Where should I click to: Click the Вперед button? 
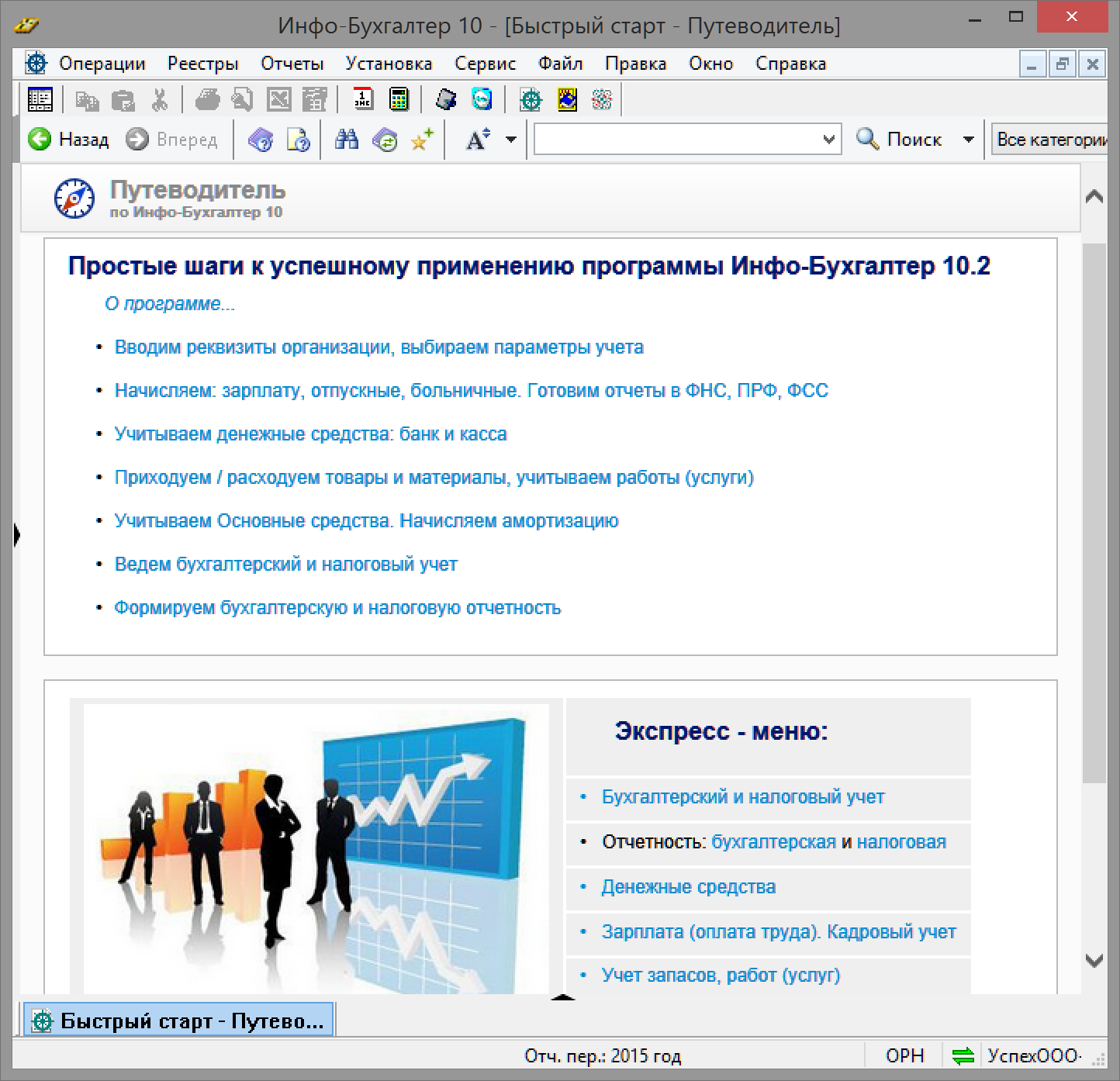tap(171, 140)
